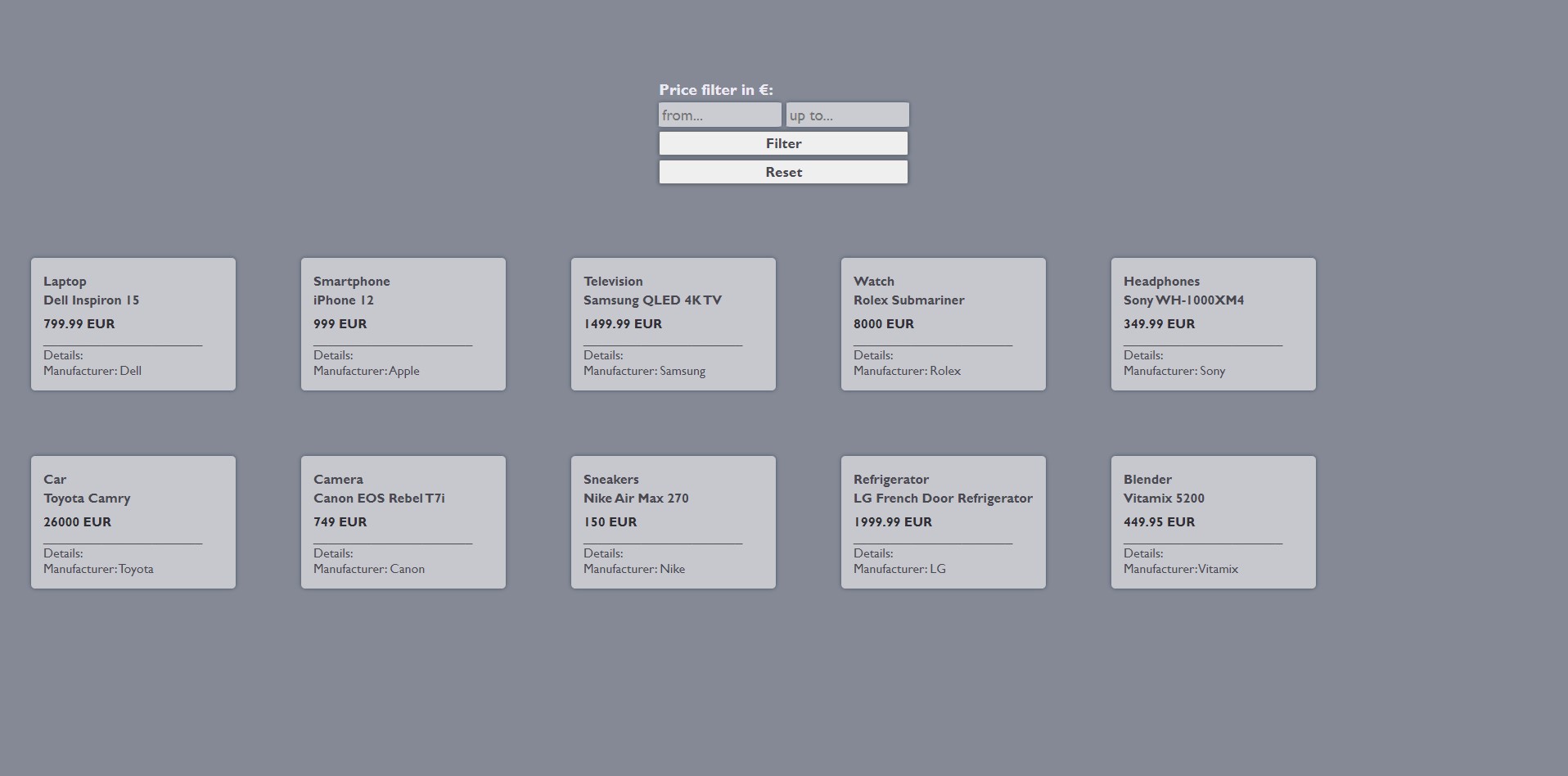Viewport: 1568px width, 776px height.
Task: Click 'Manufacturer: Toyota' detail text
Action: tap(98, 569)
